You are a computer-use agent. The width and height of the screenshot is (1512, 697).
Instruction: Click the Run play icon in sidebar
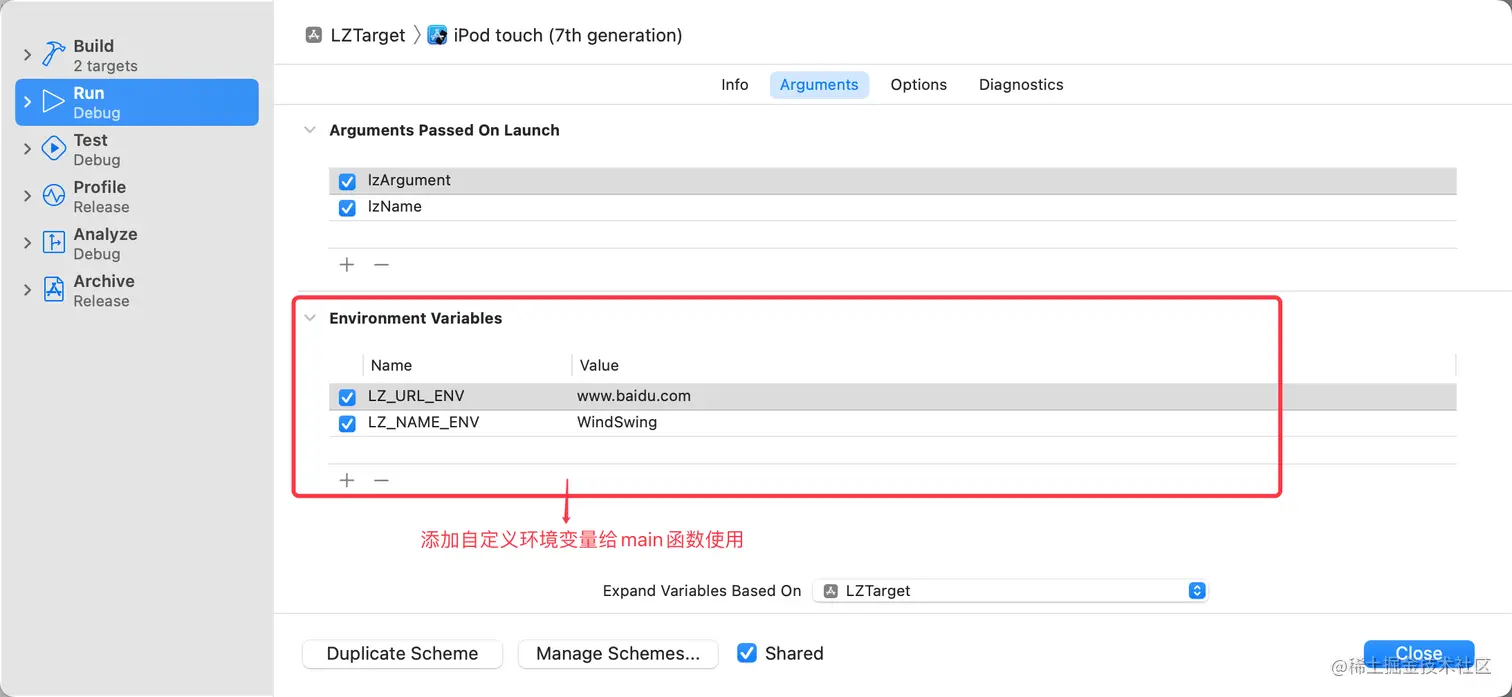coord(53,102)
